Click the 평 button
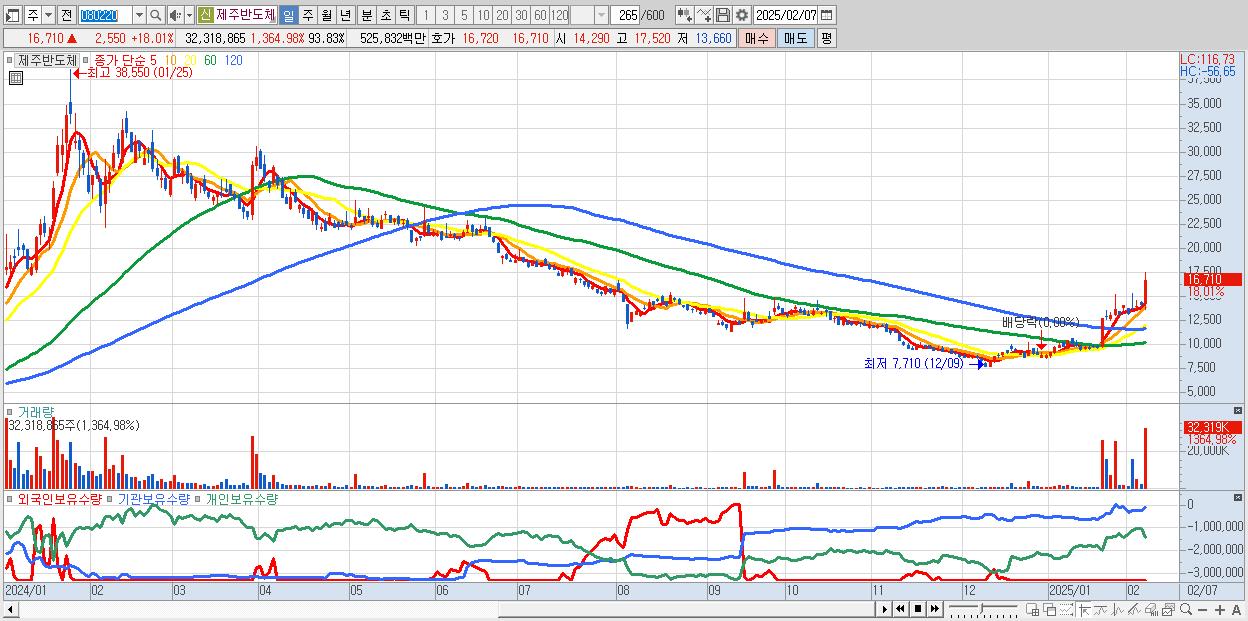The image size is (1248, 621). pos(826,38)
